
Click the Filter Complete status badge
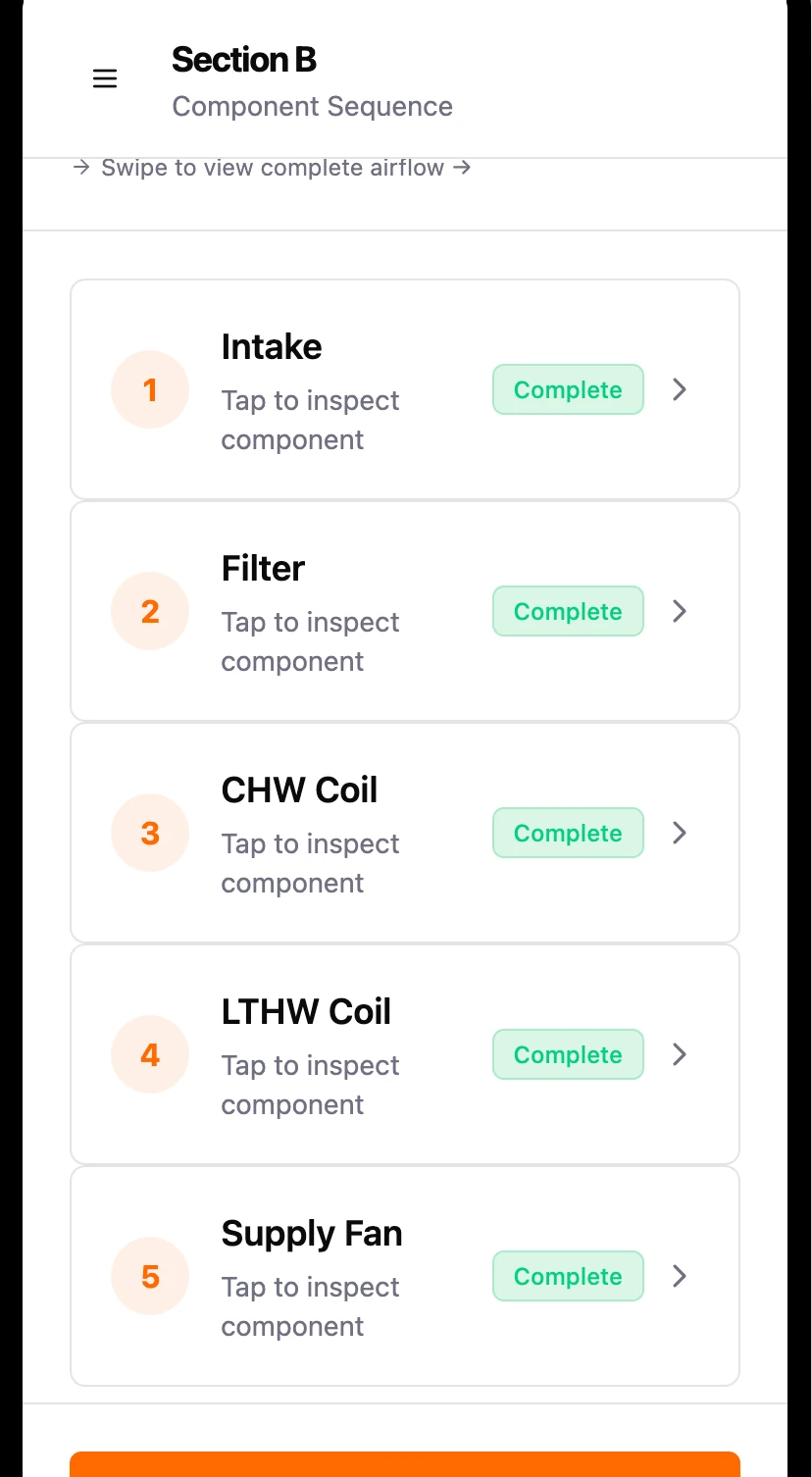pos(568,612)
